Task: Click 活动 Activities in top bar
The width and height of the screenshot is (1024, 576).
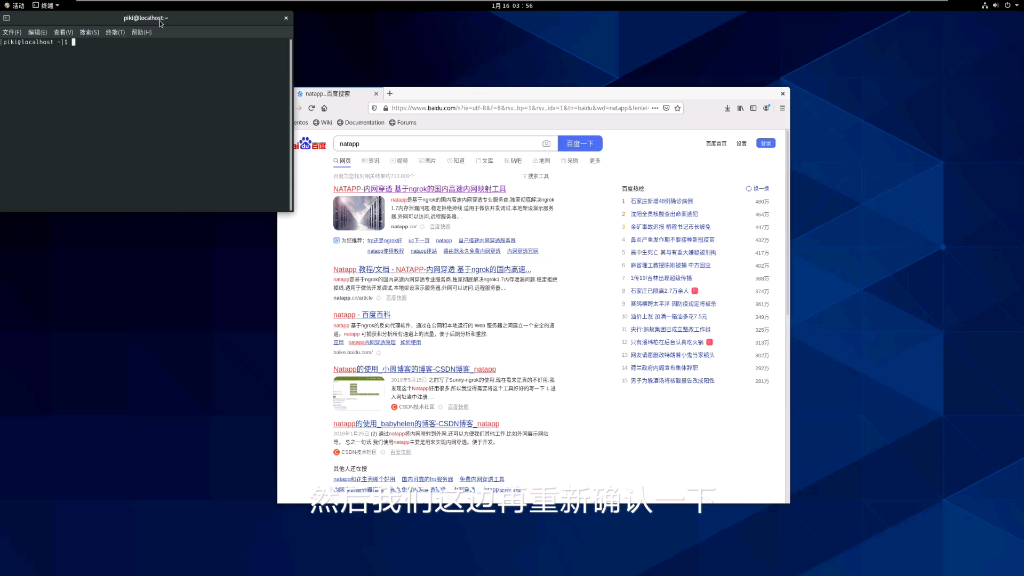Action: coord(14,5)
